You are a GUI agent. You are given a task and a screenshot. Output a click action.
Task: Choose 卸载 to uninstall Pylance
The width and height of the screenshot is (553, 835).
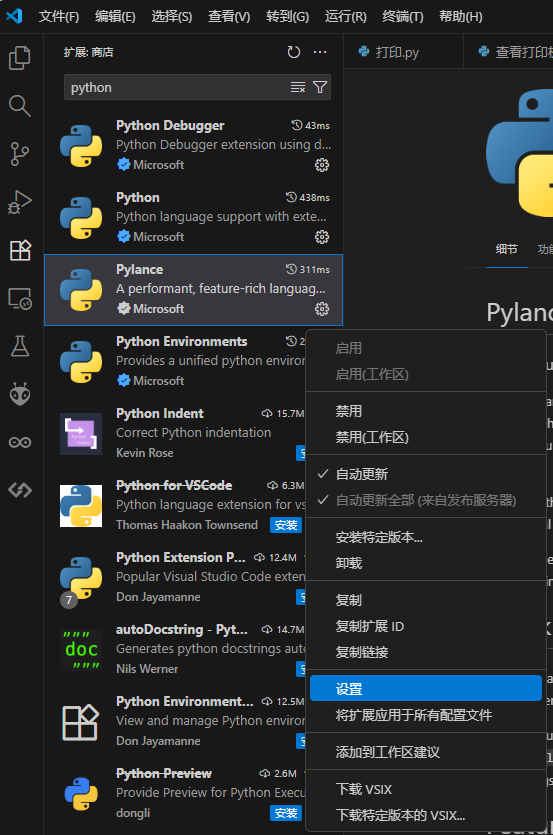(x=426, y=563)
